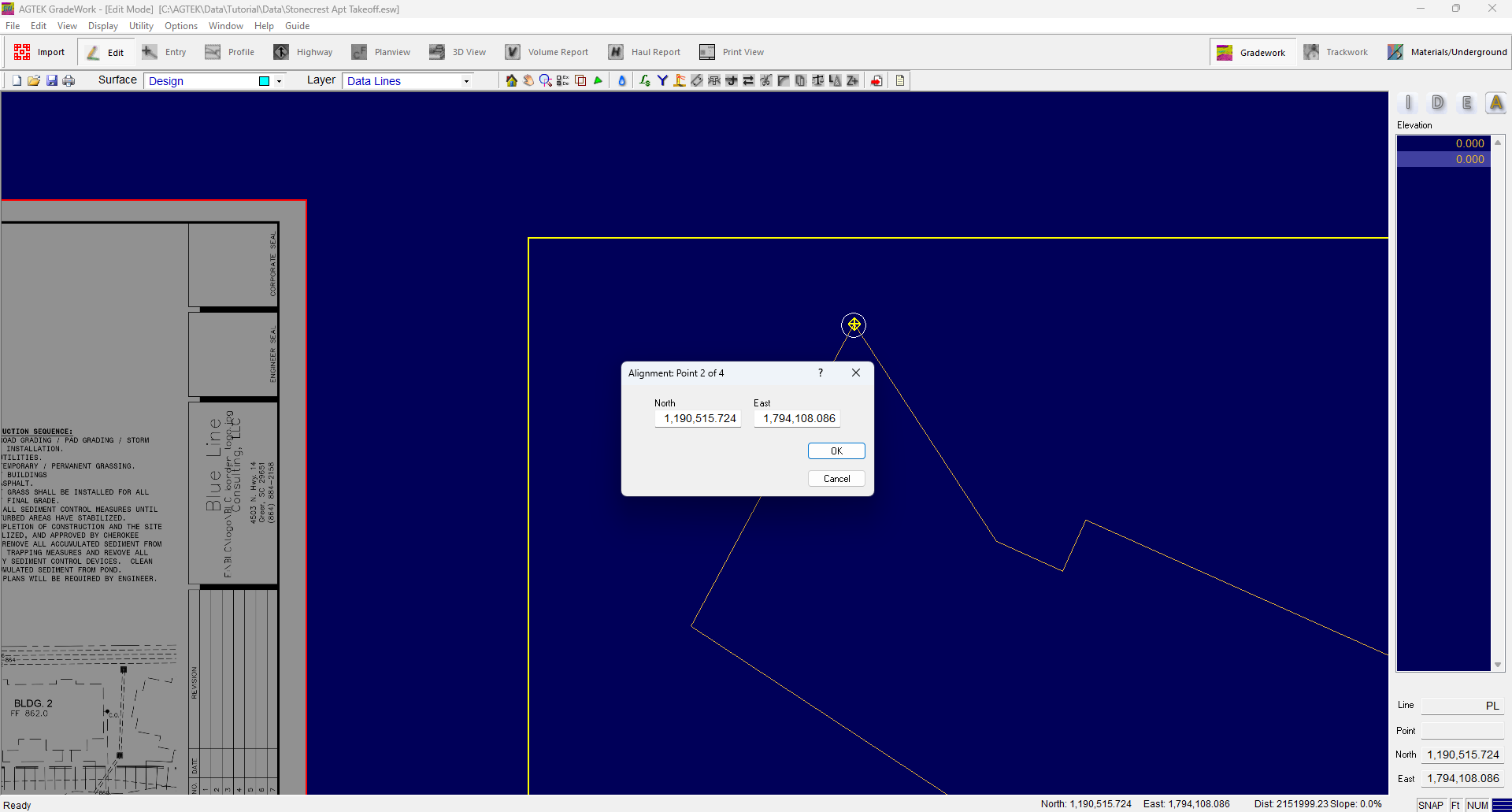
Task: Select the reverse direction arrows tool
Action: tap(748, 80)
